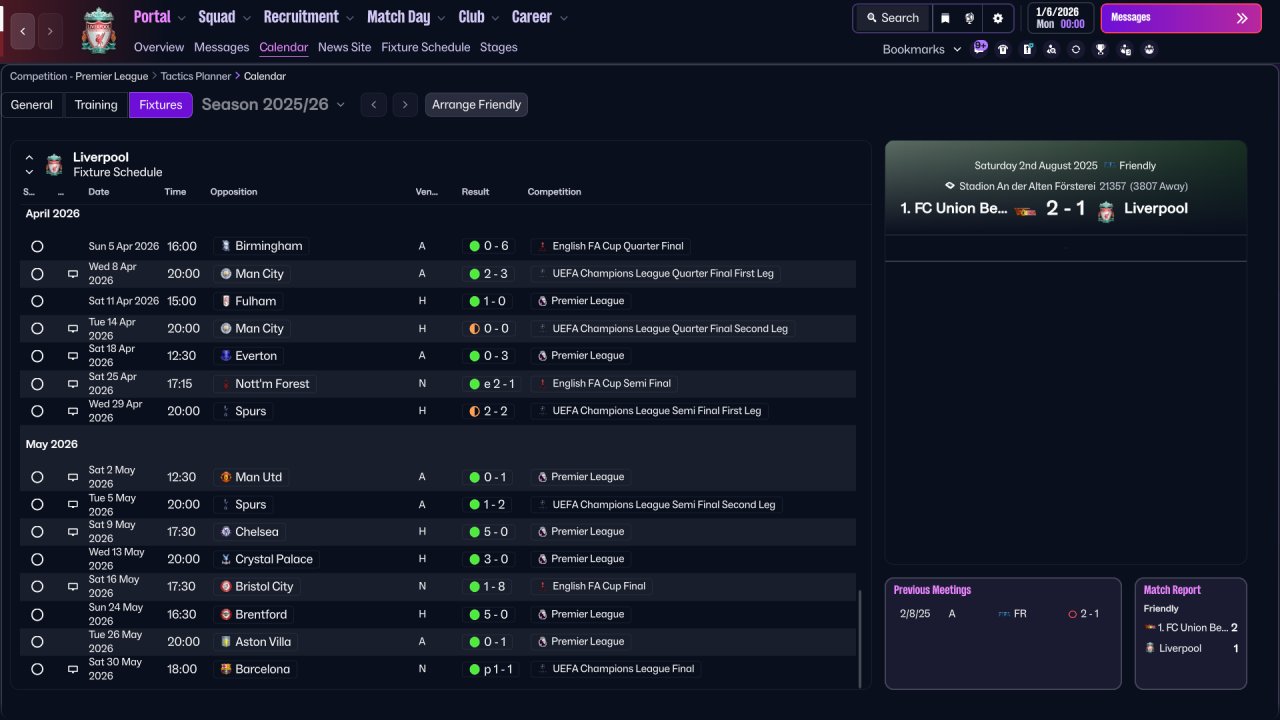Click the Search button
Viewport: 1280px width, 720px height.
pos(892,18)
